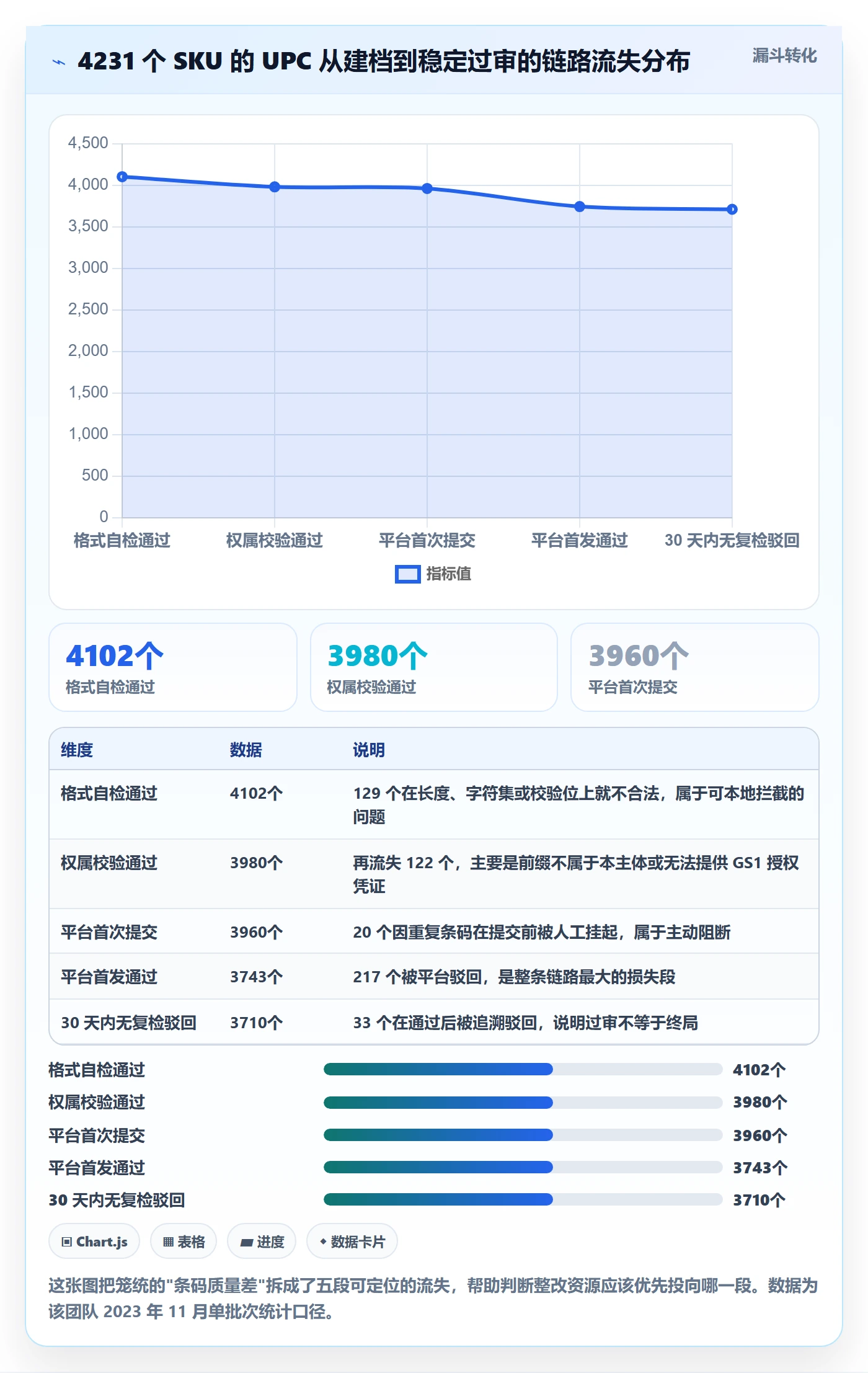Select table cell 4102个
Viewport: 868px width, 1373px height.
coord(257,793)
